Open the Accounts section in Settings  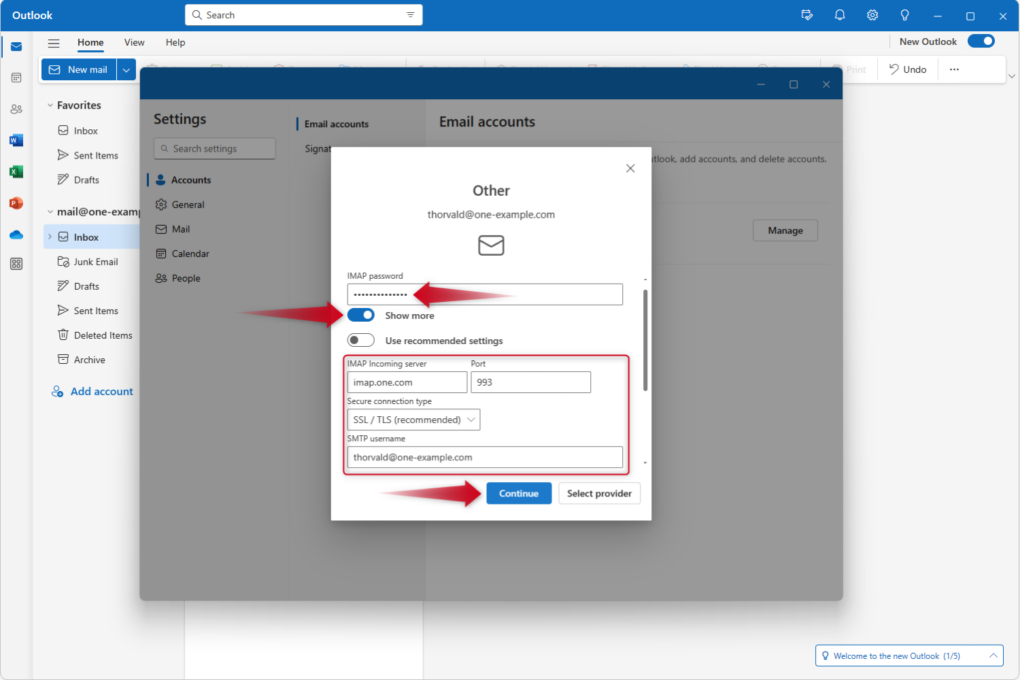point(190,179)
